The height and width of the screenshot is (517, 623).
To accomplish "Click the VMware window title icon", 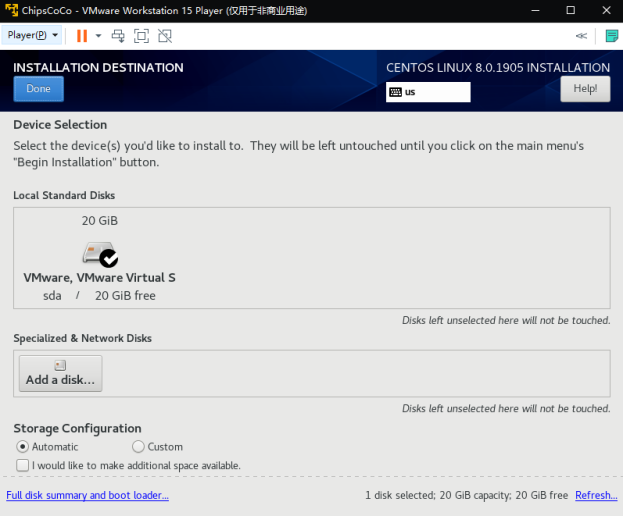I will click(12, 10).
